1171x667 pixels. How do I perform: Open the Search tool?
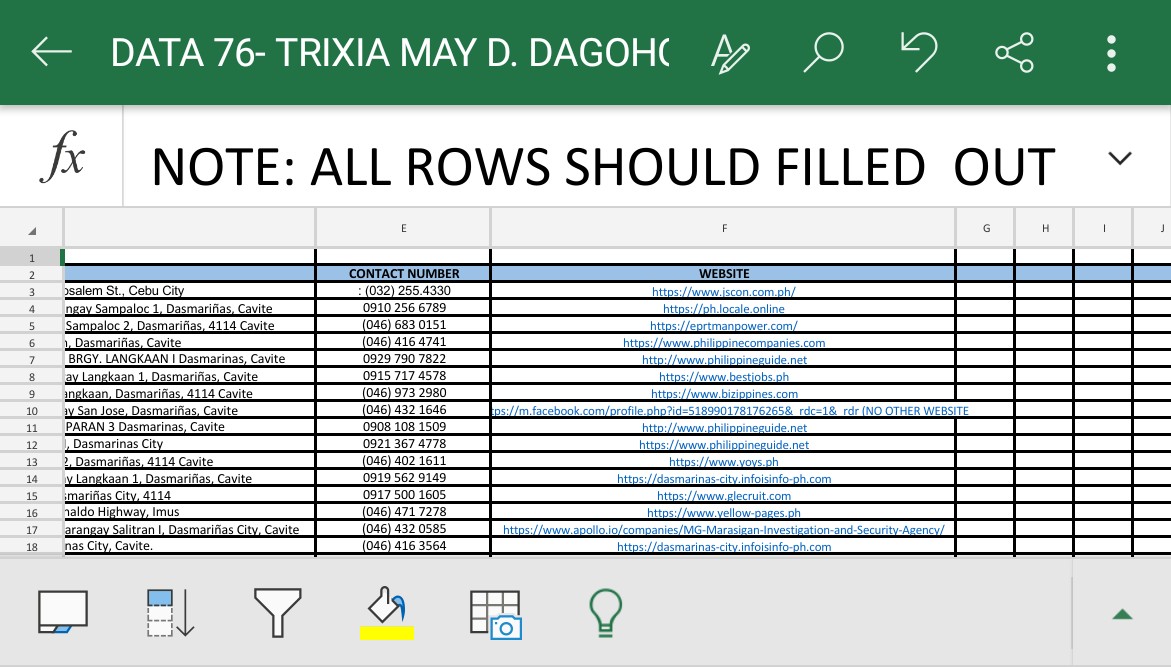[x=822, y=52]
